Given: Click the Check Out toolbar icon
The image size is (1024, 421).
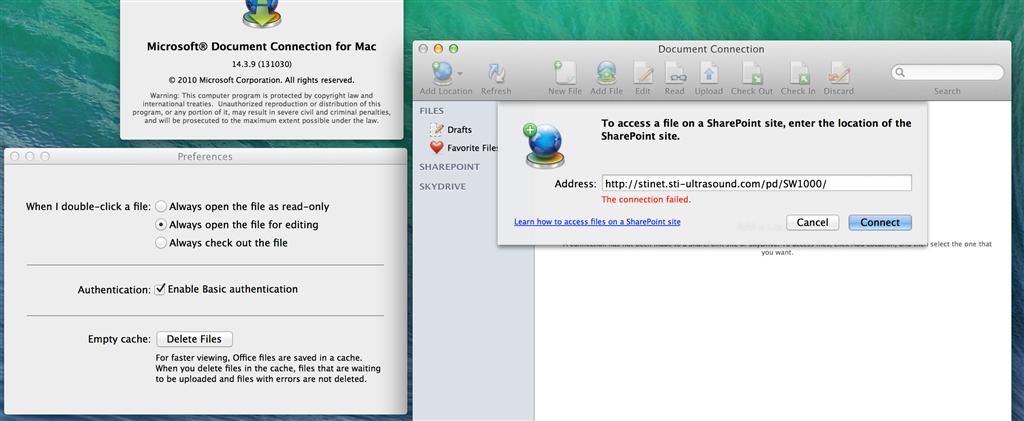Looking at the screenshot, I should pyautogui.click(x=752, y=72).
